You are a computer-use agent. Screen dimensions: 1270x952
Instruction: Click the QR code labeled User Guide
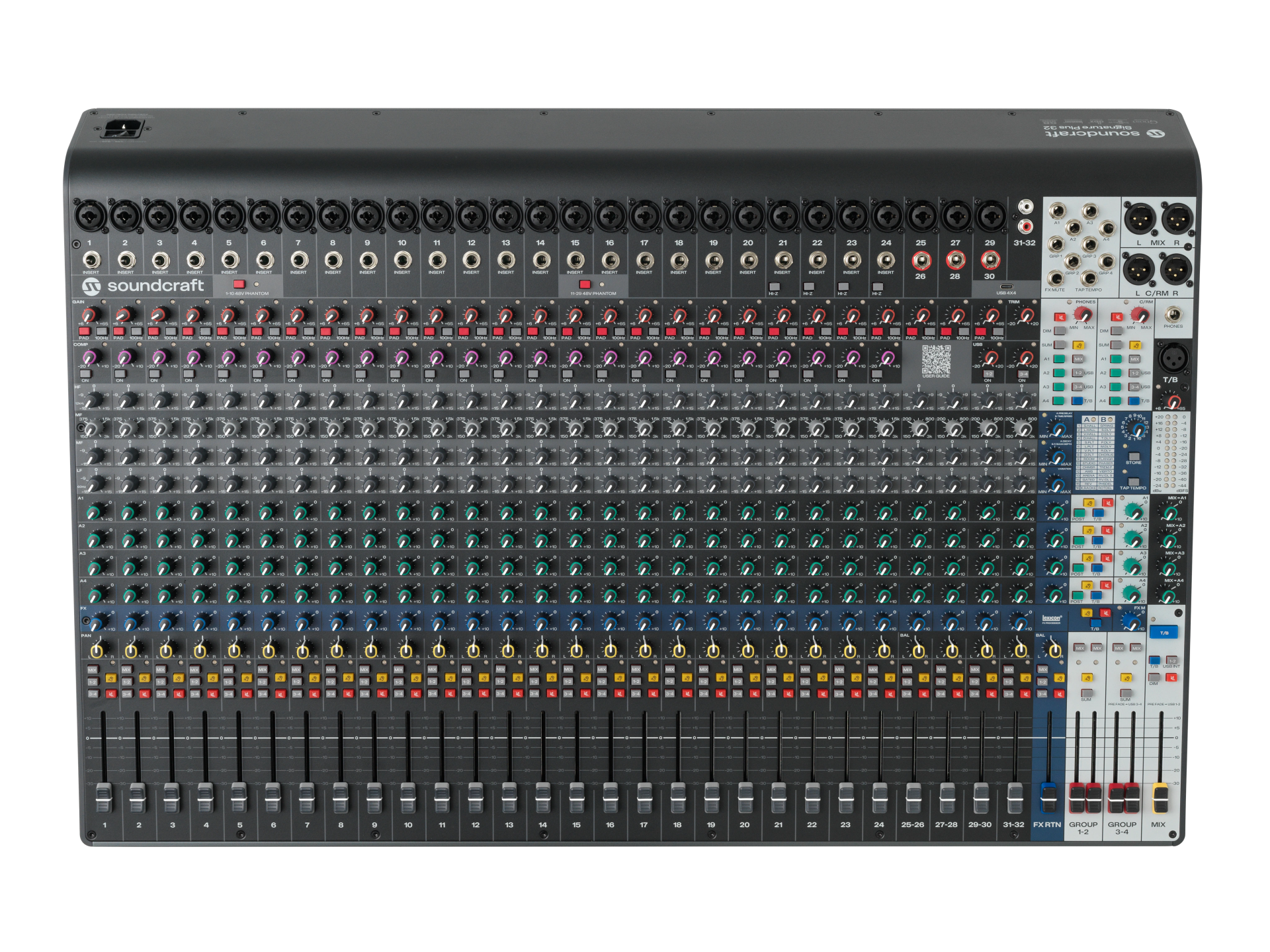point(936,359)
